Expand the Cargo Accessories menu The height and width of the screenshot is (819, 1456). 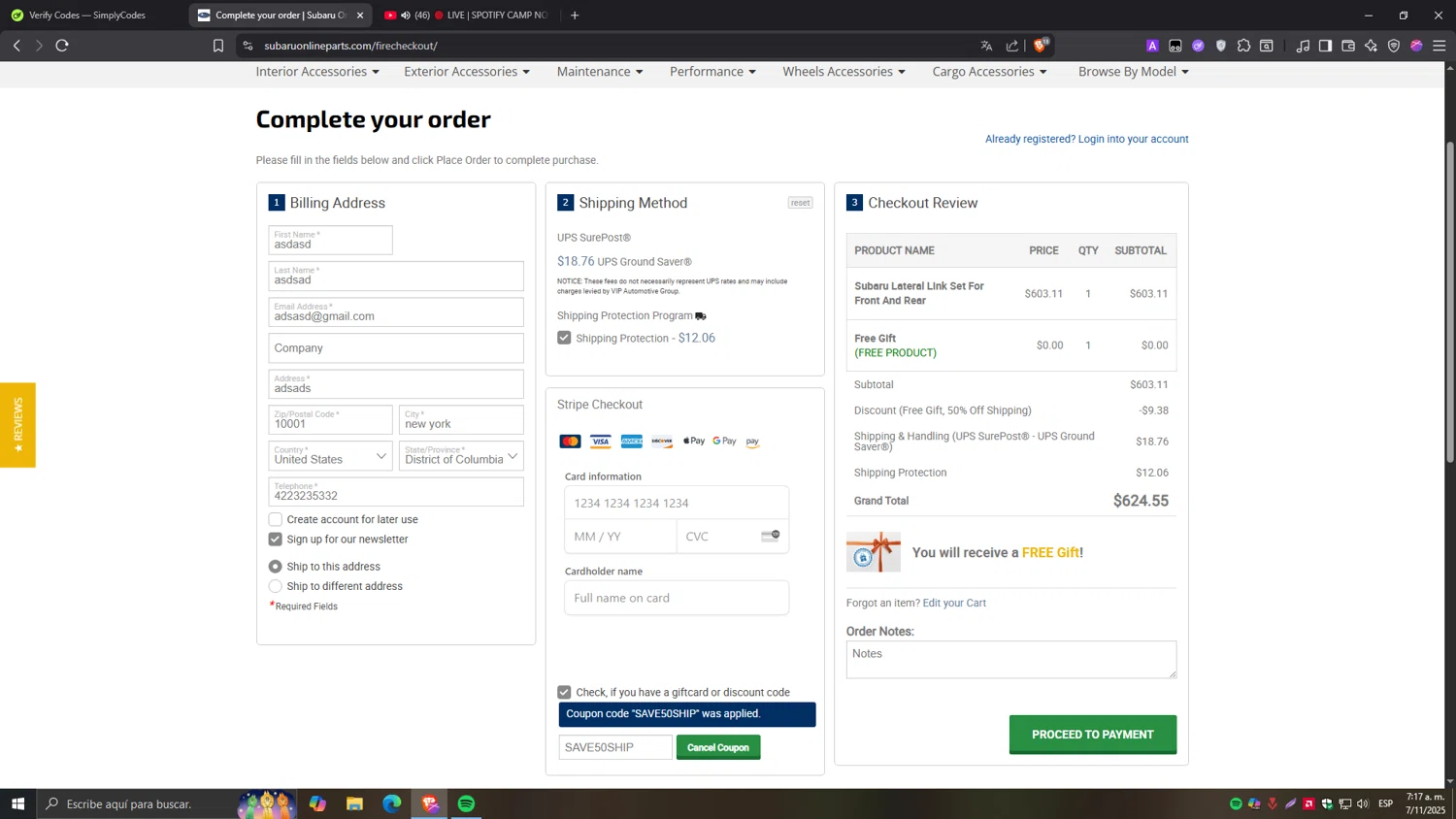pyautogui.click(x=989, y=72)
